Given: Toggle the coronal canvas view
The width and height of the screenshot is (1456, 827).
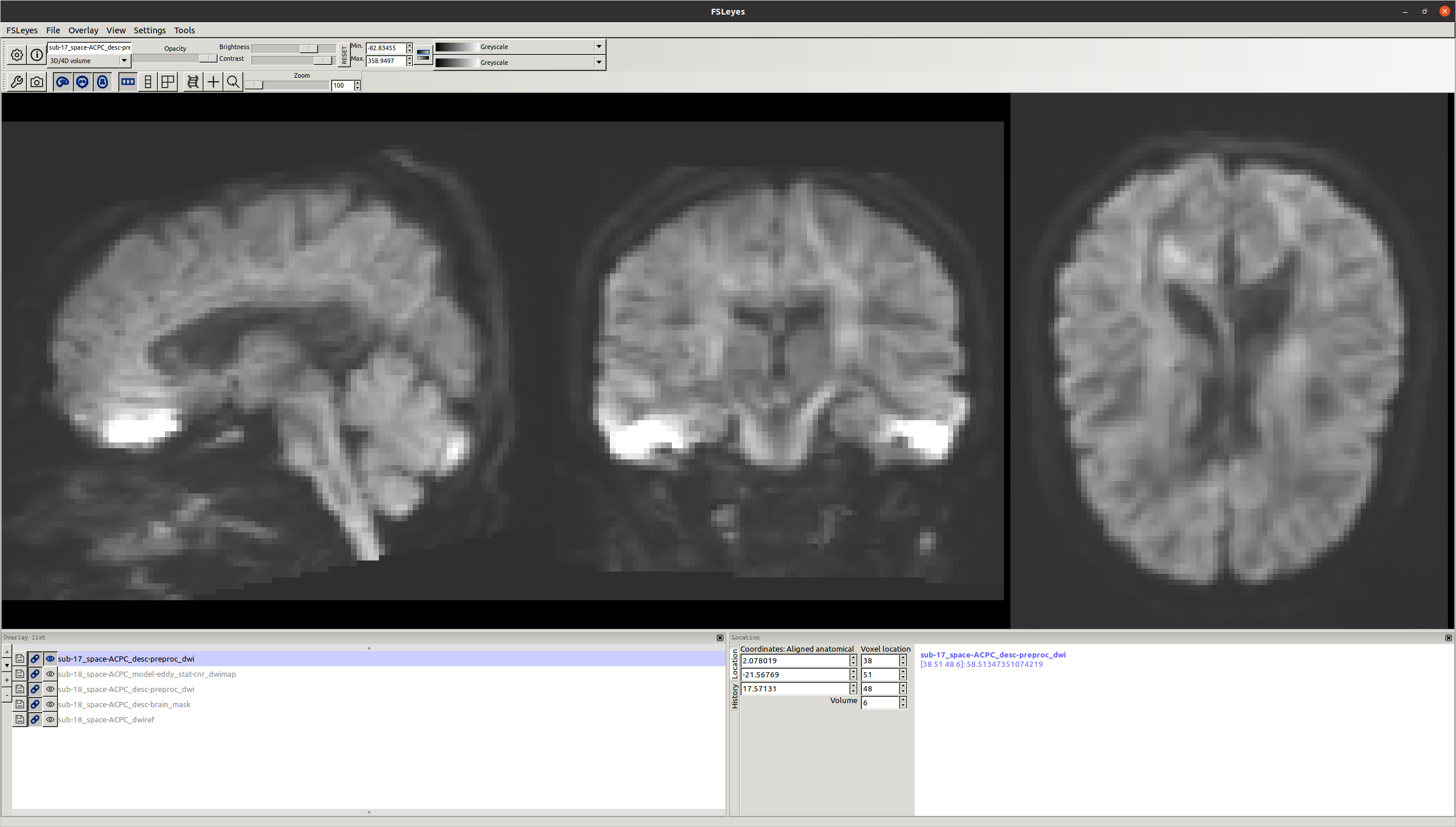Looking at the screenshot, I should click(x=82, y=82).
